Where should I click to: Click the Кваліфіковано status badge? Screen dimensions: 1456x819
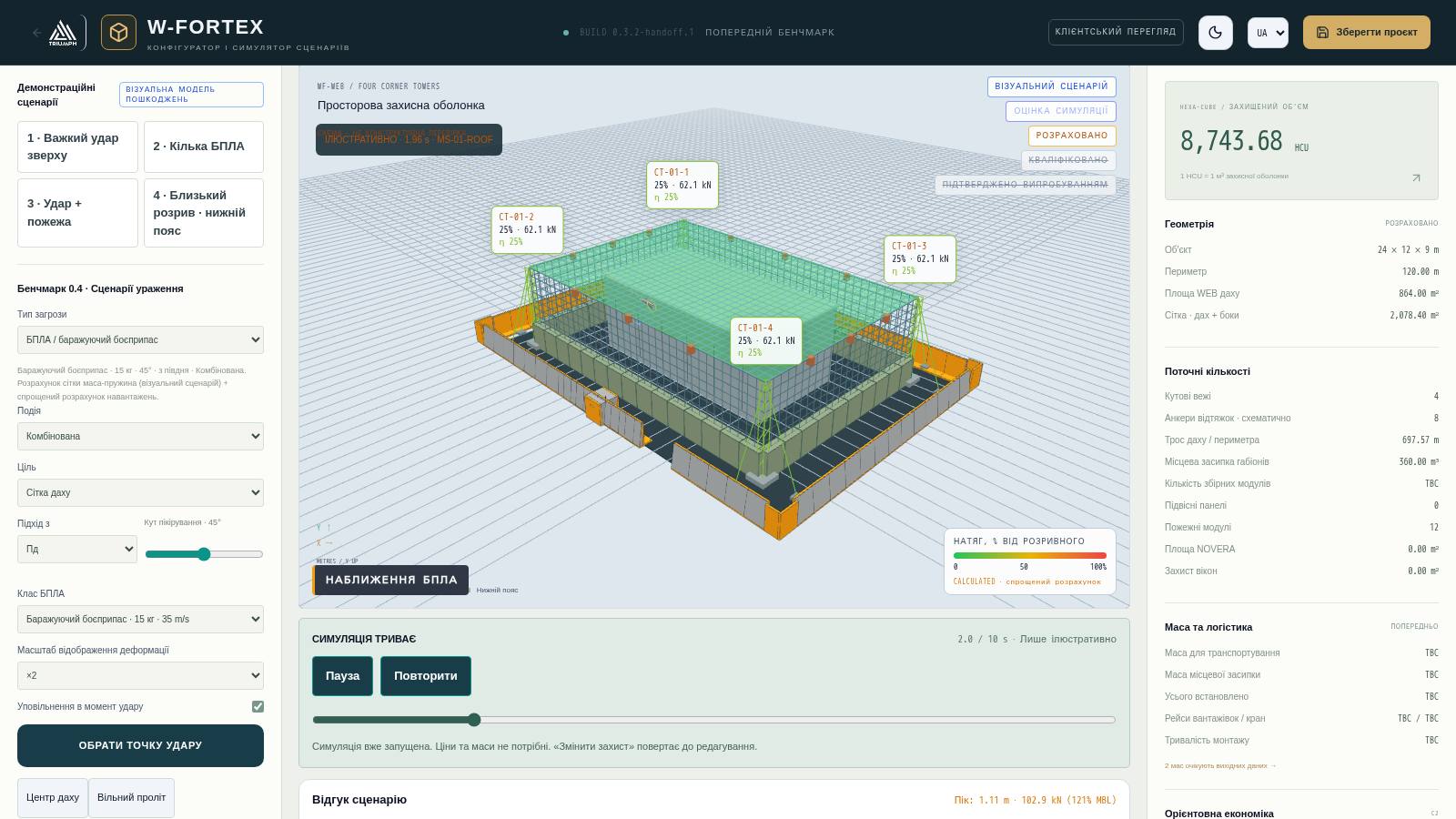point(1068,160)
